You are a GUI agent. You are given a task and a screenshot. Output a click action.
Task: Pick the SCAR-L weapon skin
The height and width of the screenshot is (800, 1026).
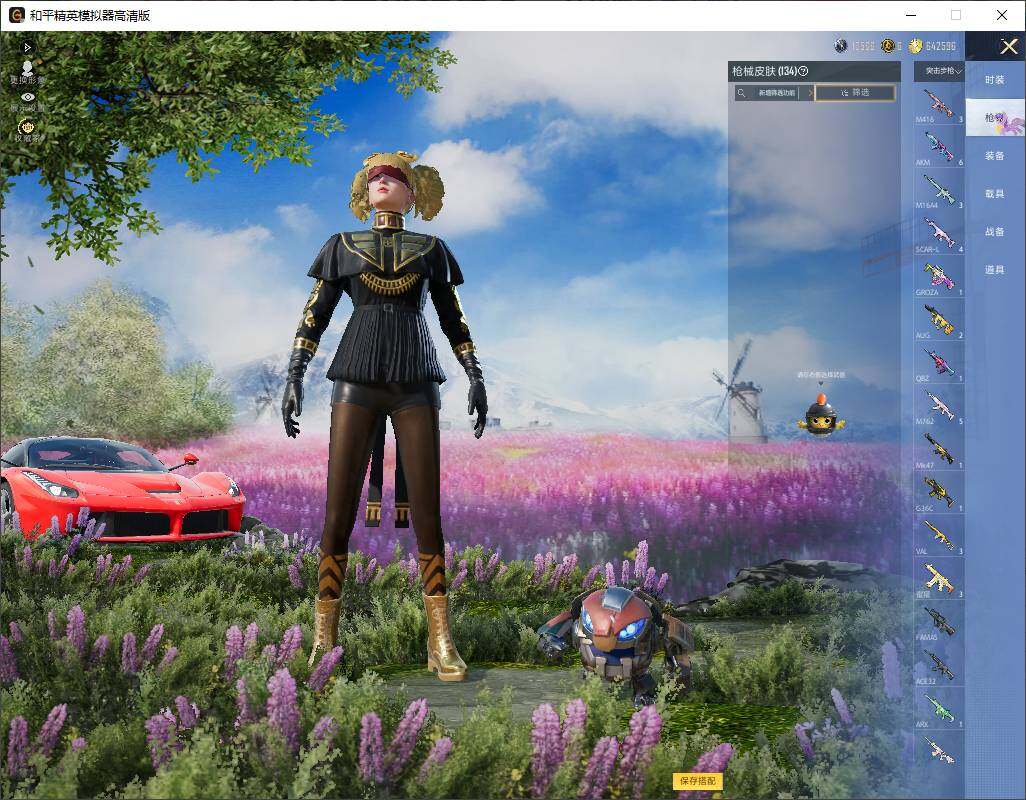point(939,234)
